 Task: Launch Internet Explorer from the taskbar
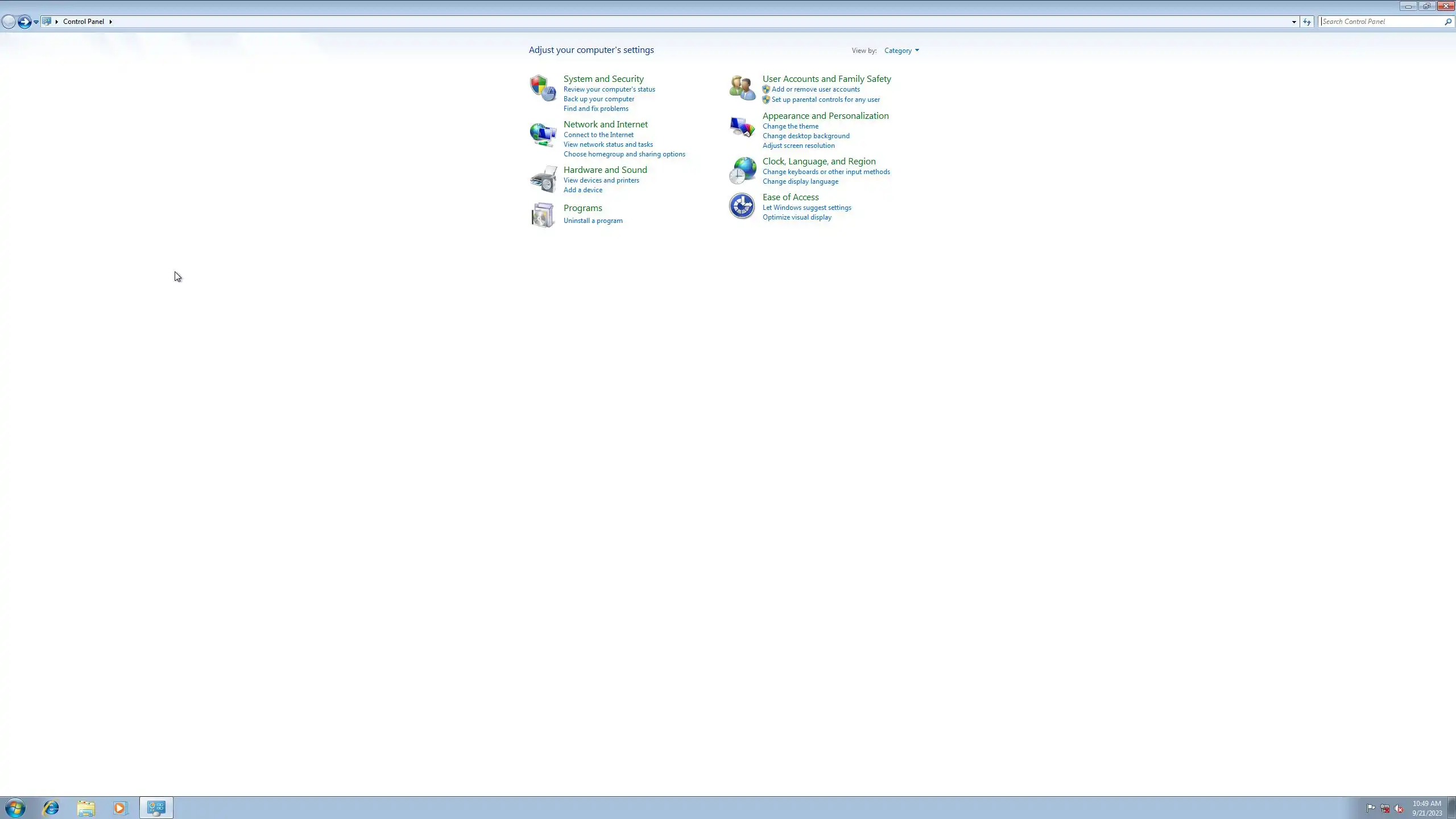tap(51, 808)
